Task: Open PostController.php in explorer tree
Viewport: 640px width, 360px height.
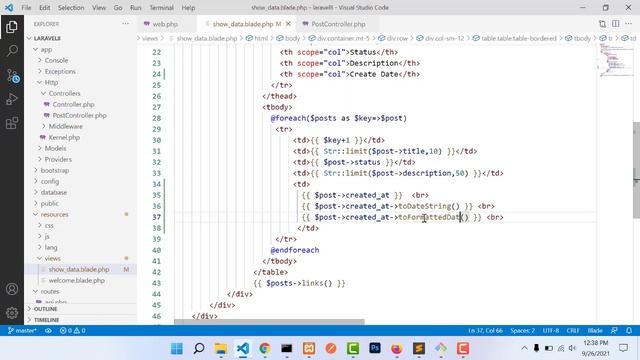Action: click(x=79, y=115)
